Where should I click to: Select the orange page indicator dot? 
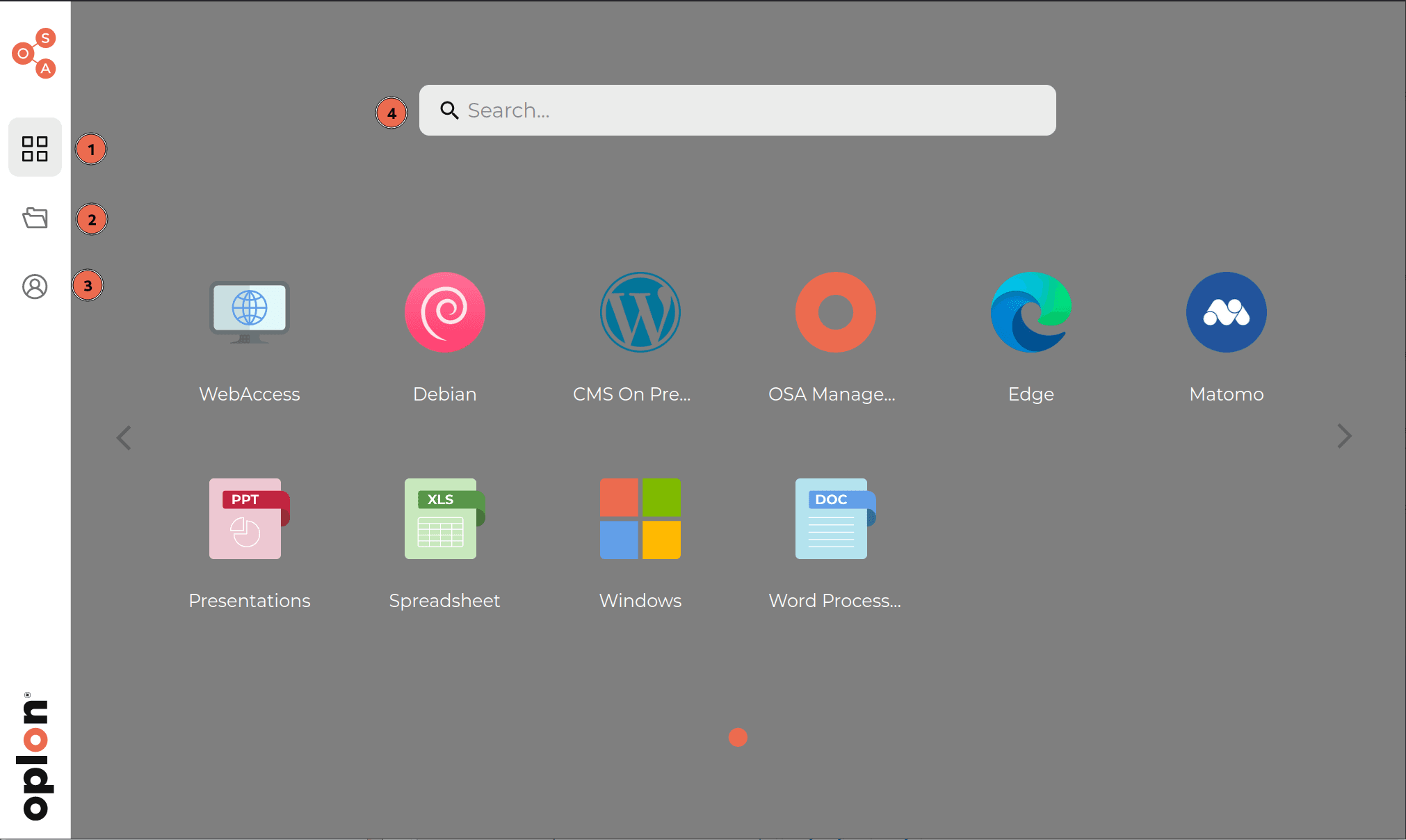[738, 737]
